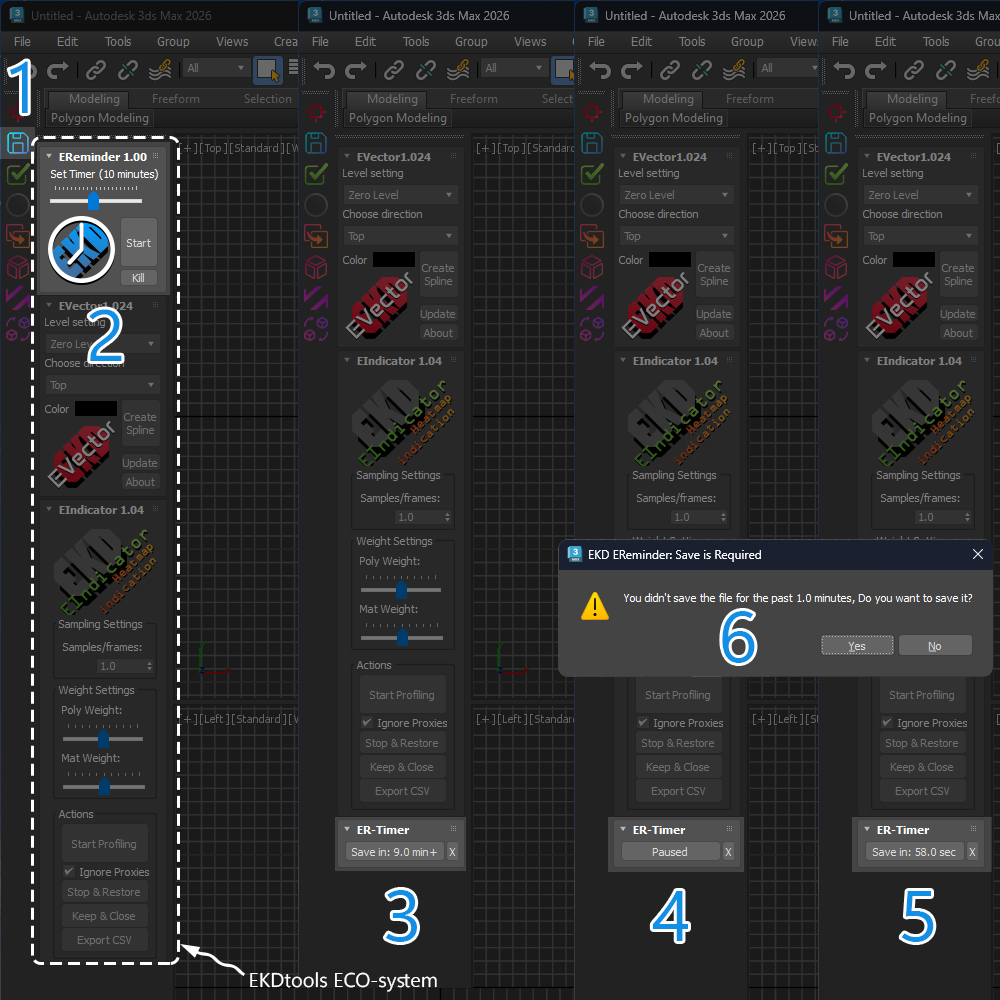Image resolution: width=1000 pixels, height=1000 pixels.
Task: Click Unlink icon in 'Save in: 9.0 min+' window
Action: point(425,70)
